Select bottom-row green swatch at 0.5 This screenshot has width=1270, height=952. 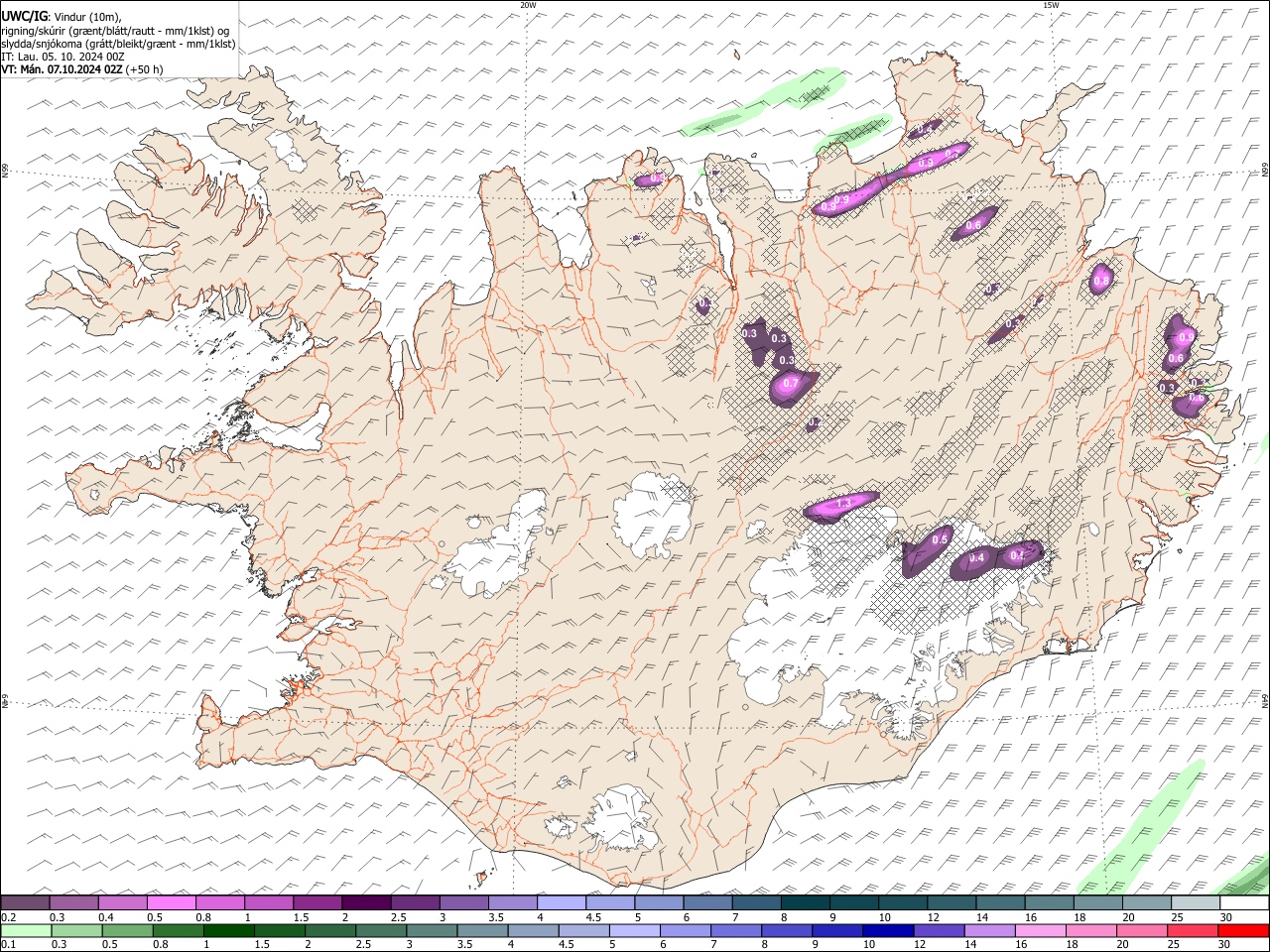[x=127, y=930]
